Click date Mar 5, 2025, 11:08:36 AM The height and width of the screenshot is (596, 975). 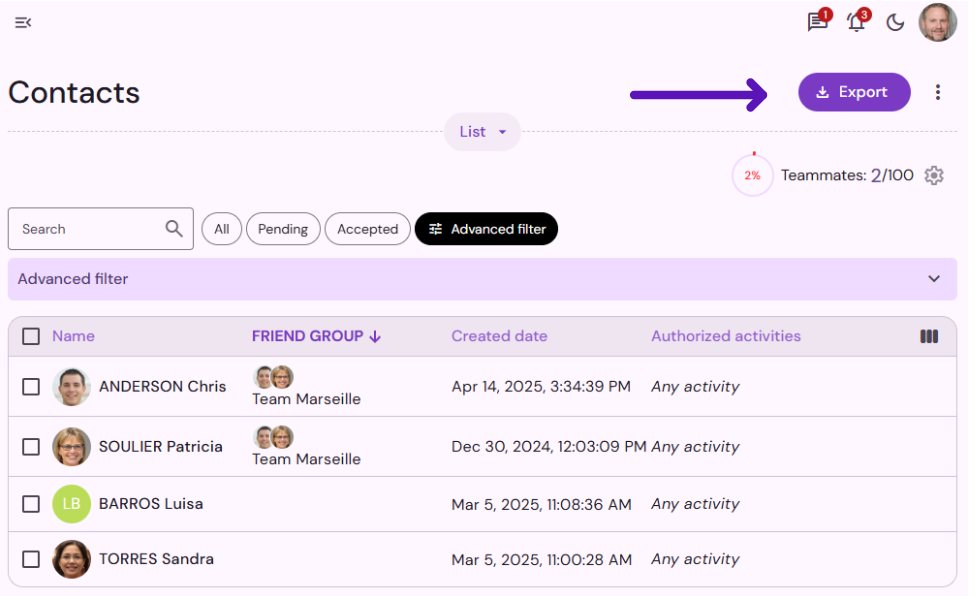click(542, 505)
